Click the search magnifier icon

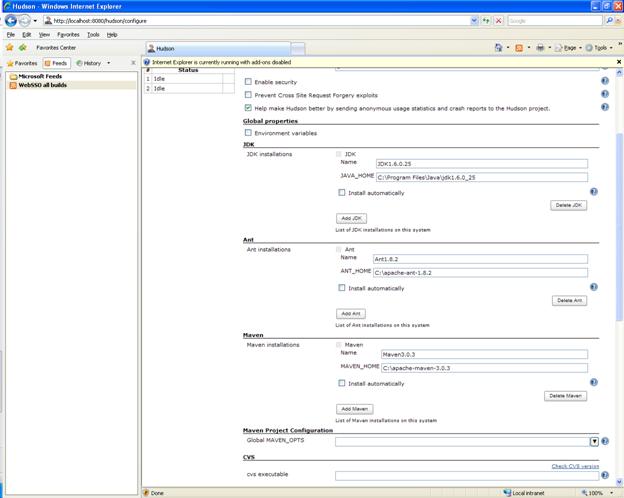[x=609, y=20]
